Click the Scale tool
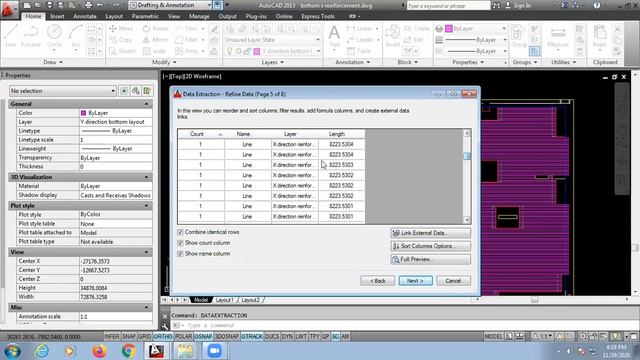This screenshot has width=640, height=360. pos(154,51)
